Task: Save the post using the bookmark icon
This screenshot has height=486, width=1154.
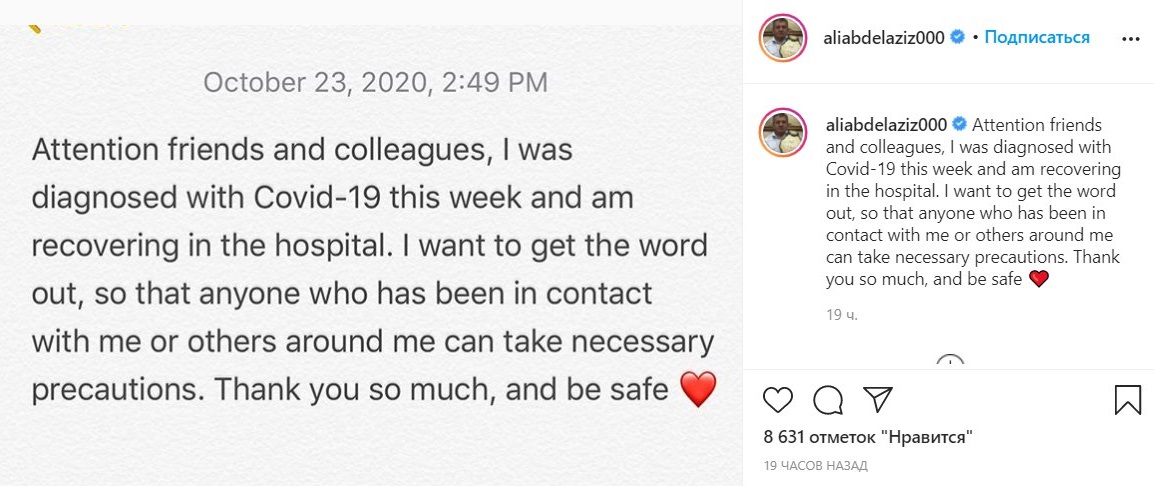Action: point(1127,400)
